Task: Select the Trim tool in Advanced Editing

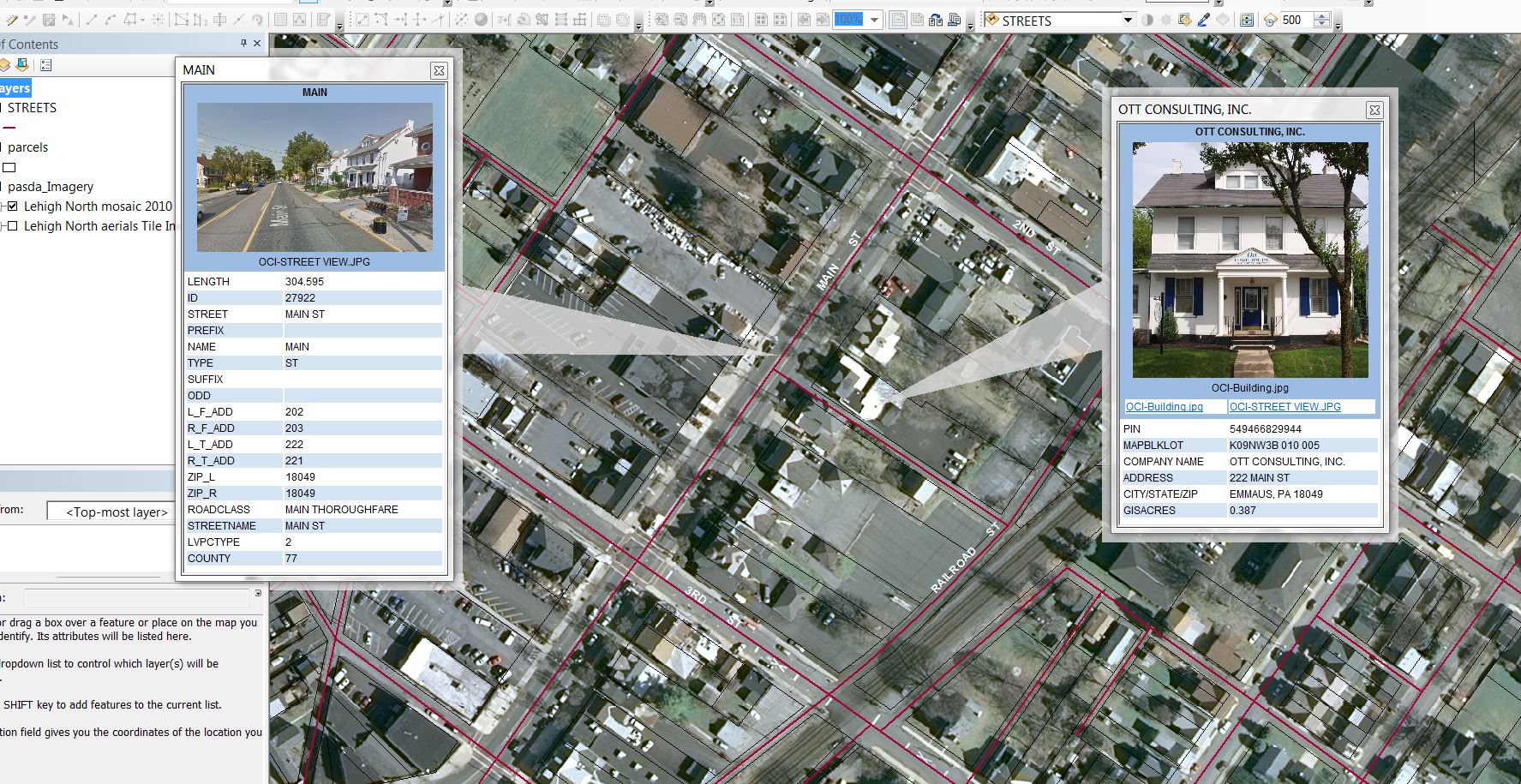Action: pos(418,20)
